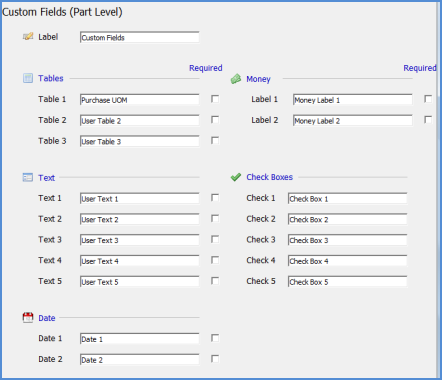
Task: Click the Custom Fields label input field
Action: [x=140, y=37]
